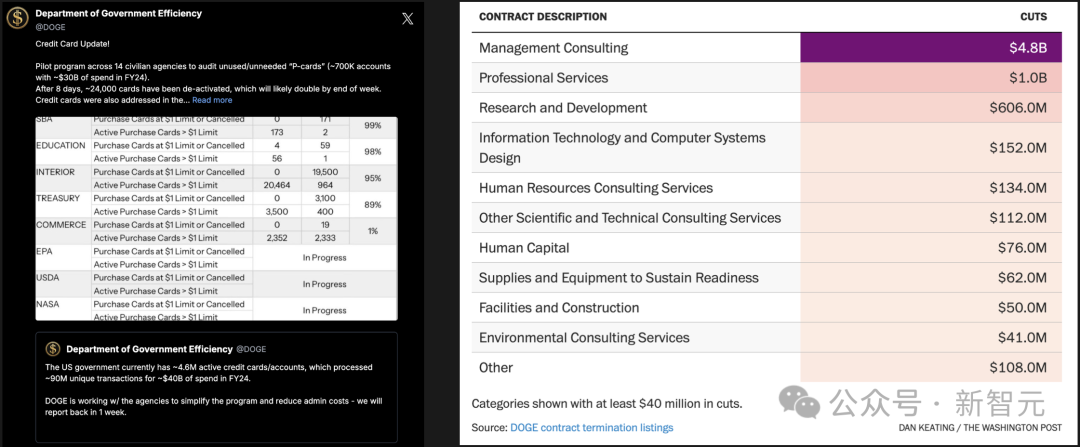Image resolution: width=1080 pixels, height=447 pixels.
Task: Click the $41.0M value
Action: 1022,337
